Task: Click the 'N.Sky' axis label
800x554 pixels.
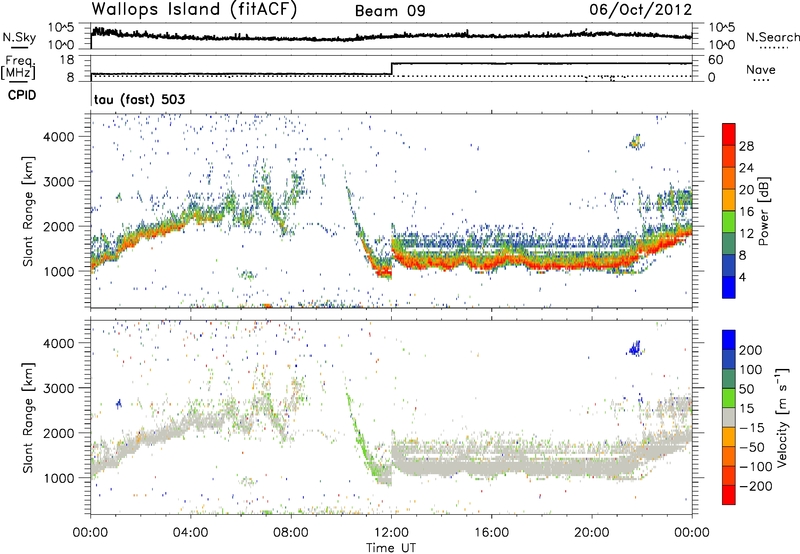Action: 19,37
